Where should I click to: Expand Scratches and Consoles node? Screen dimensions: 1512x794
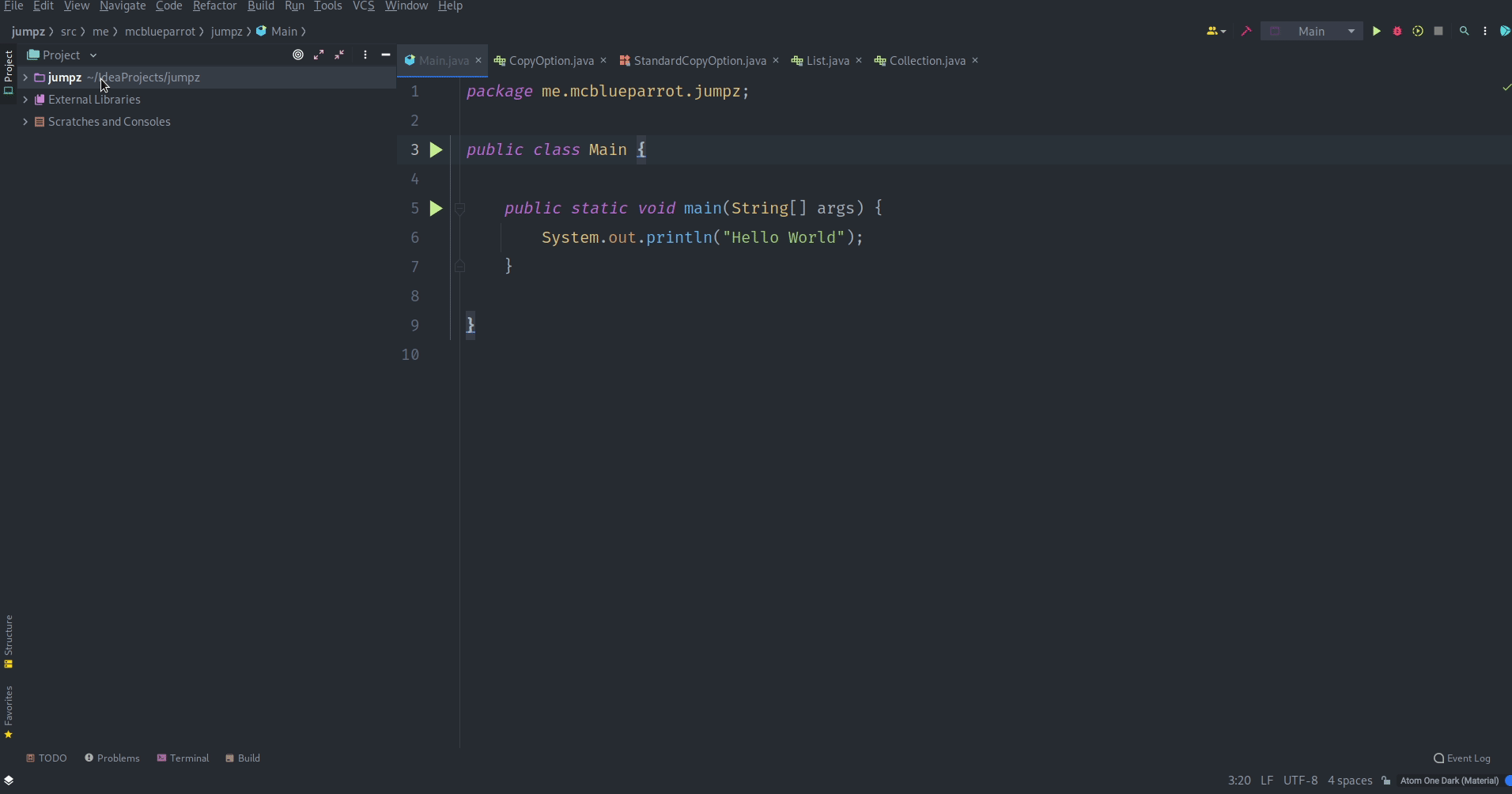(x=25, y=122)
